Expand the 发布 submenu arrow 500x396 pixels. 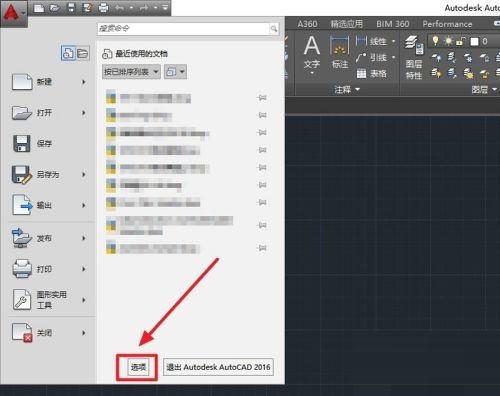click(x=84, y=238)
